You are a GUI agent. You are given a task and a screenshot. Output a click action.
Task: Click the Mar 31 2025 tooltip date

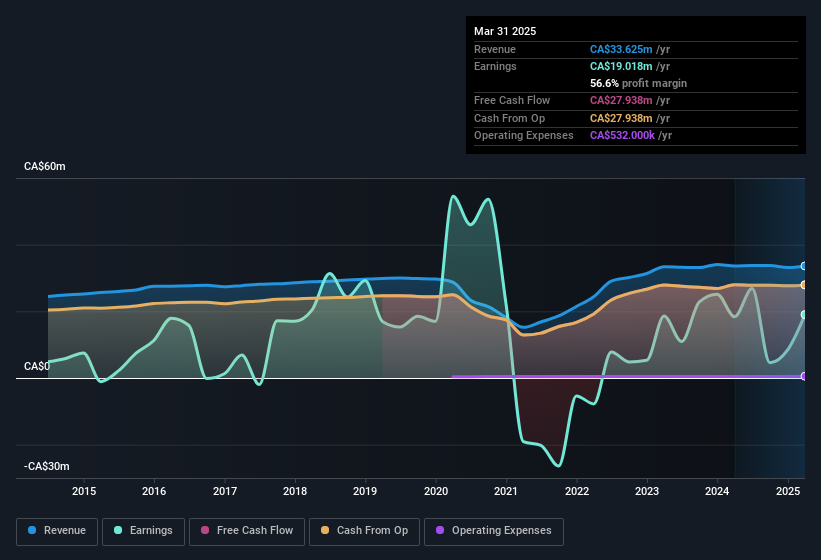505,31
